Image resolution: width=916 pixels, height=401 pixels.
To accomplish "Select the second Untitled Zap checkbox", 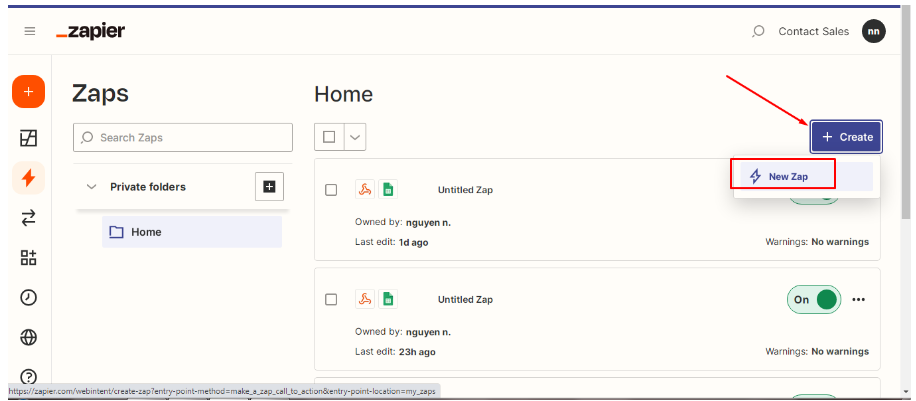I will (x=331, y=299).
